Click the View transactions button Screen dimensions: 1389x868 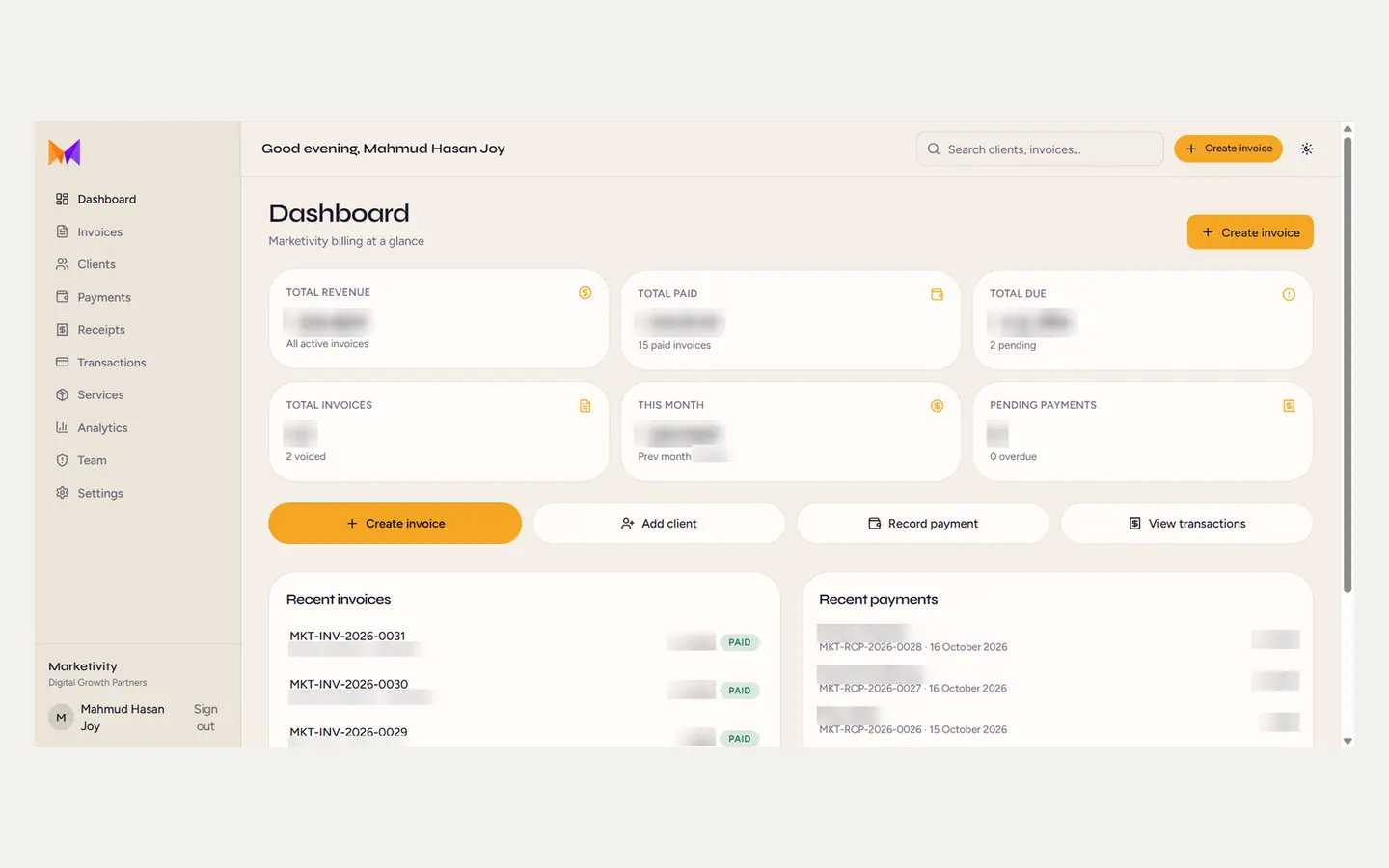(x=1186, y=524)
